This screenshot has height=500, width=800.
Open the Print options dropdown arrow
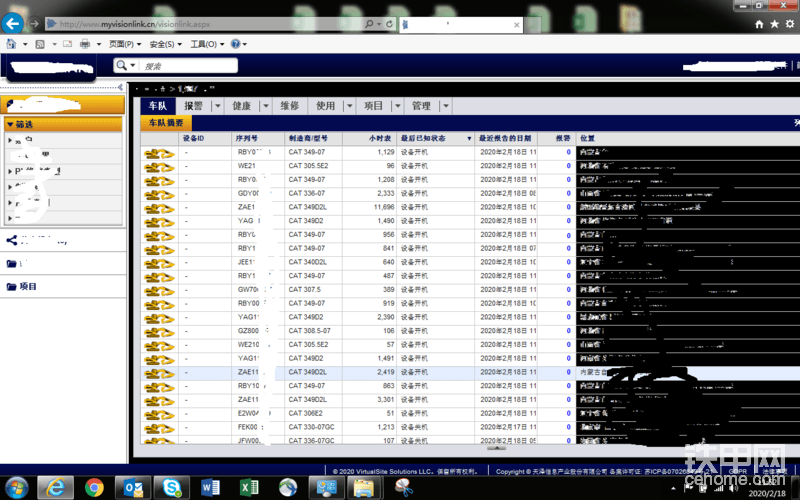pyautogui.click(x=99, y=44)
